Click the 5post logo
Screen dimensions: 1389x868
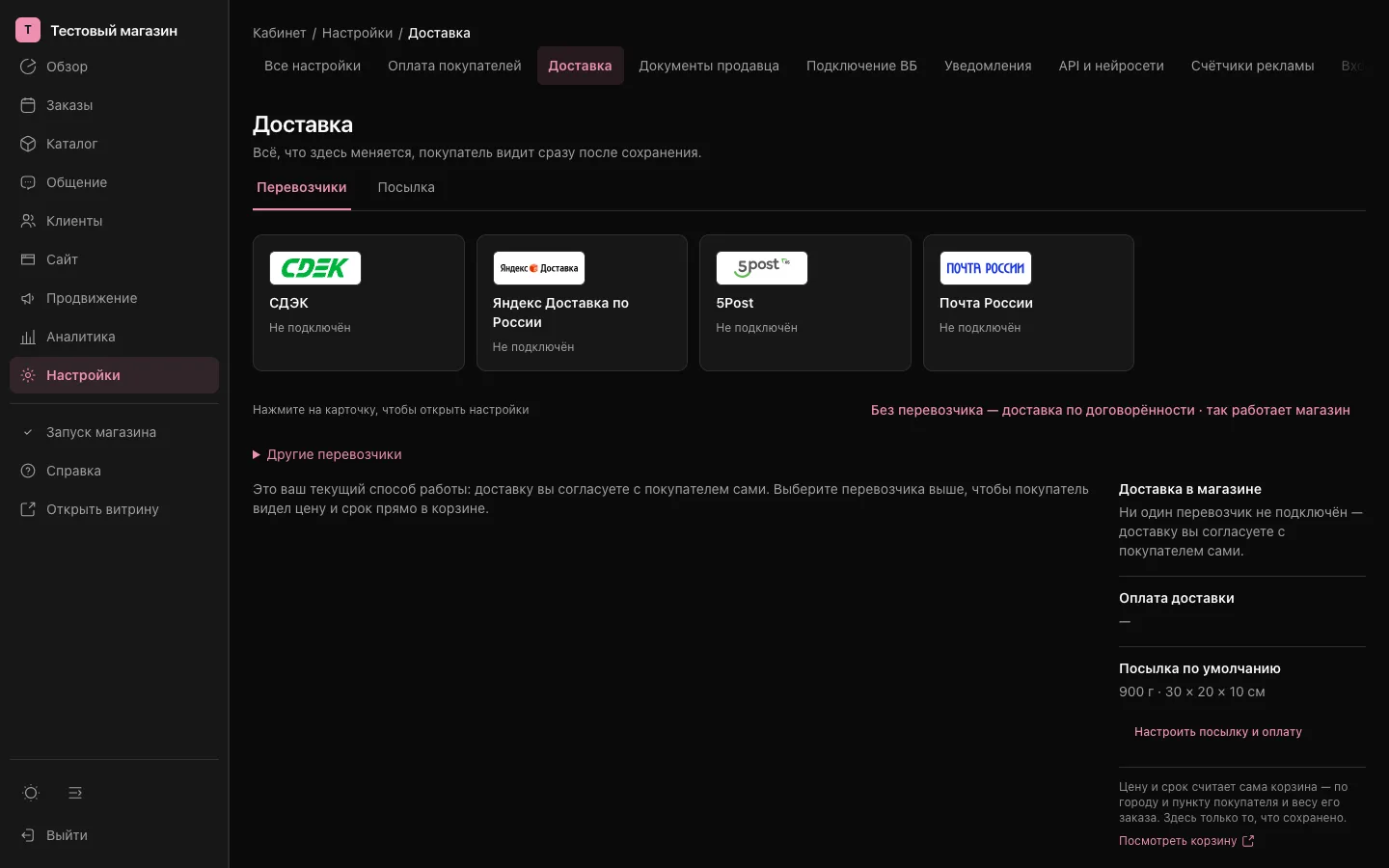click(x=762, y=268)
